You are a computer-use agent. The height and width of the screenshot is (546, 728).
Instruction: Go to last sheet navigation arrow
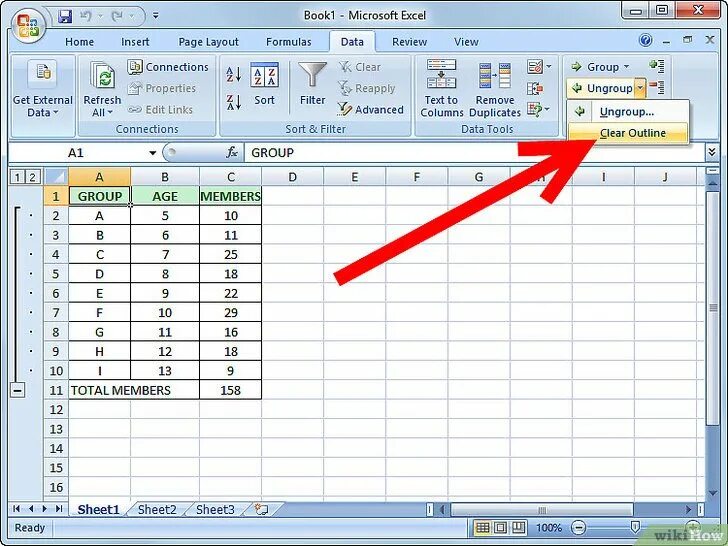click(59, 509)
